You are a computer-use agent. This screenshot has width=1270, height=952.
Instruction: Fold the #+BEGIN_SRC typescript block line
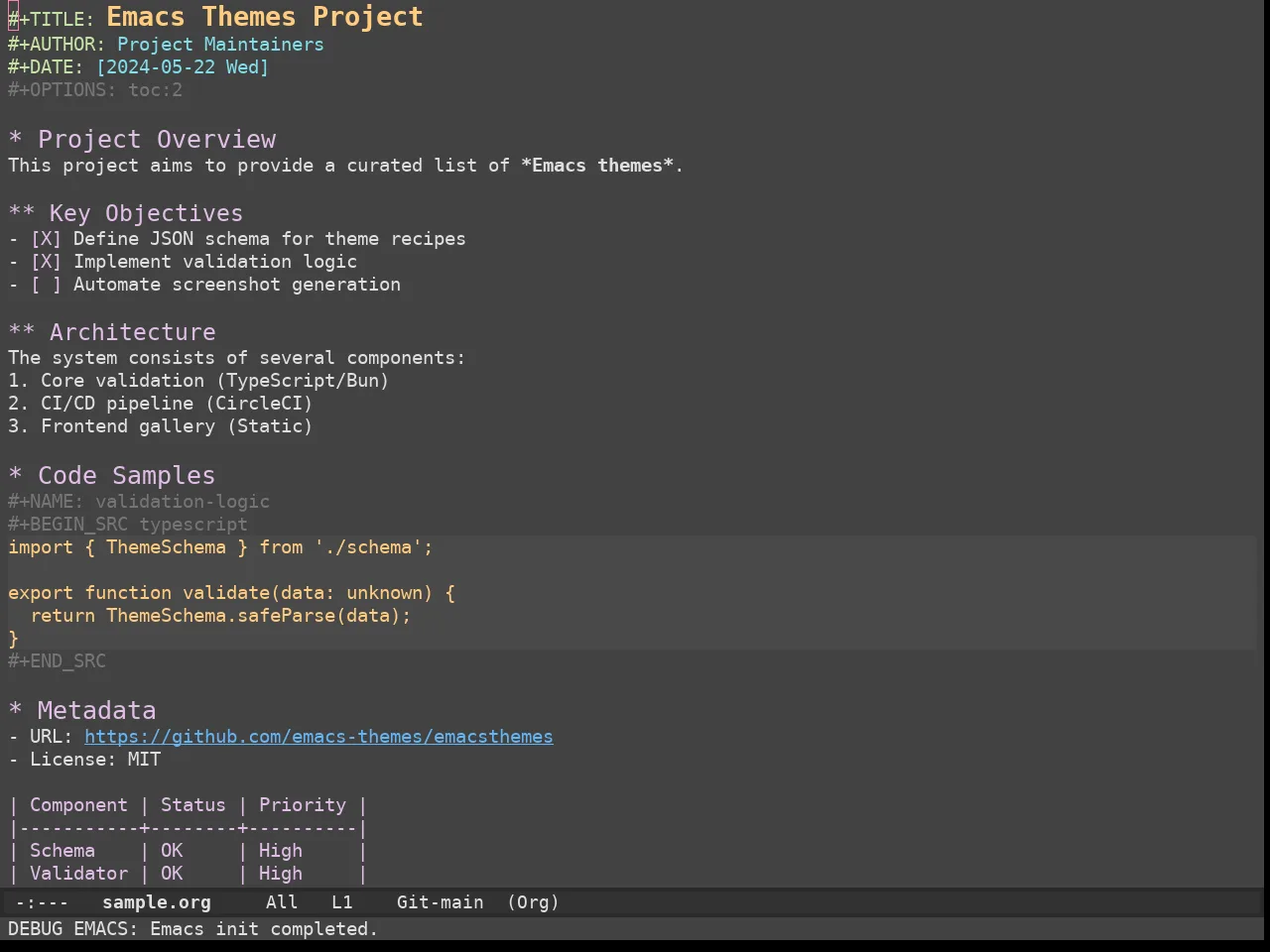pos(128,525)
